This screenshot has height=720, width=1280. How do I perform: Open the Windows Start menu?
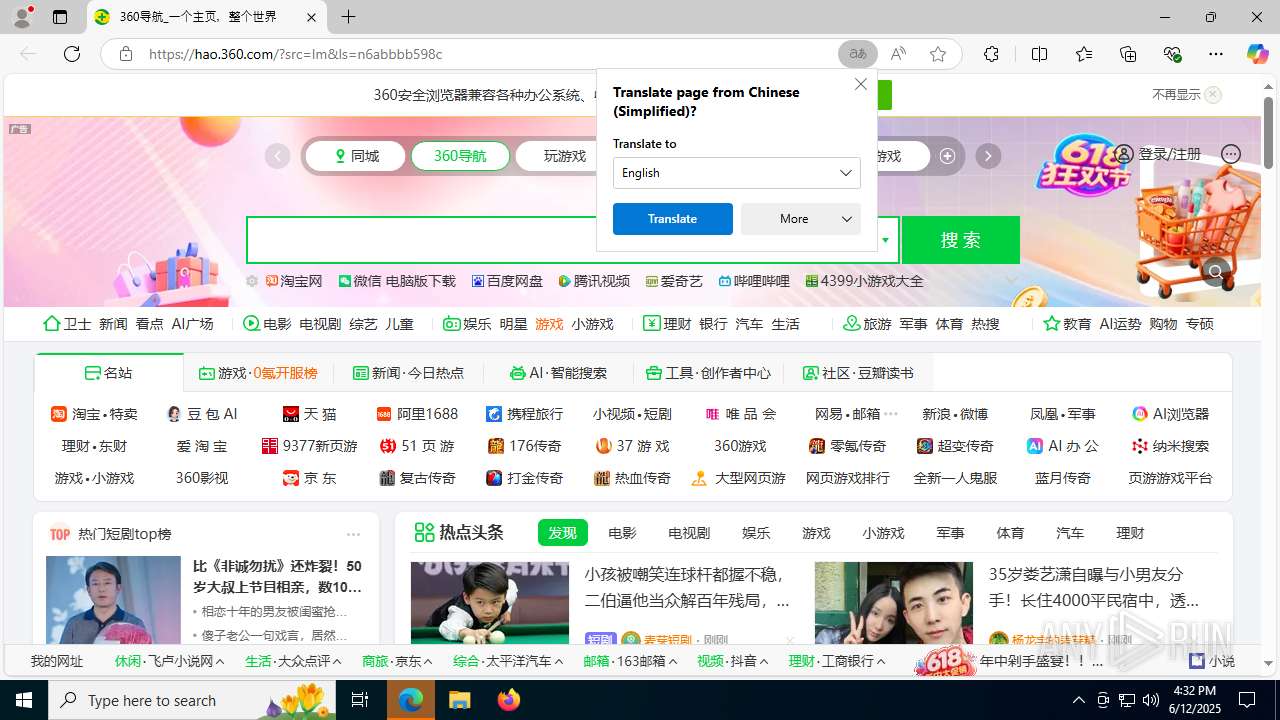coord(24,700)
